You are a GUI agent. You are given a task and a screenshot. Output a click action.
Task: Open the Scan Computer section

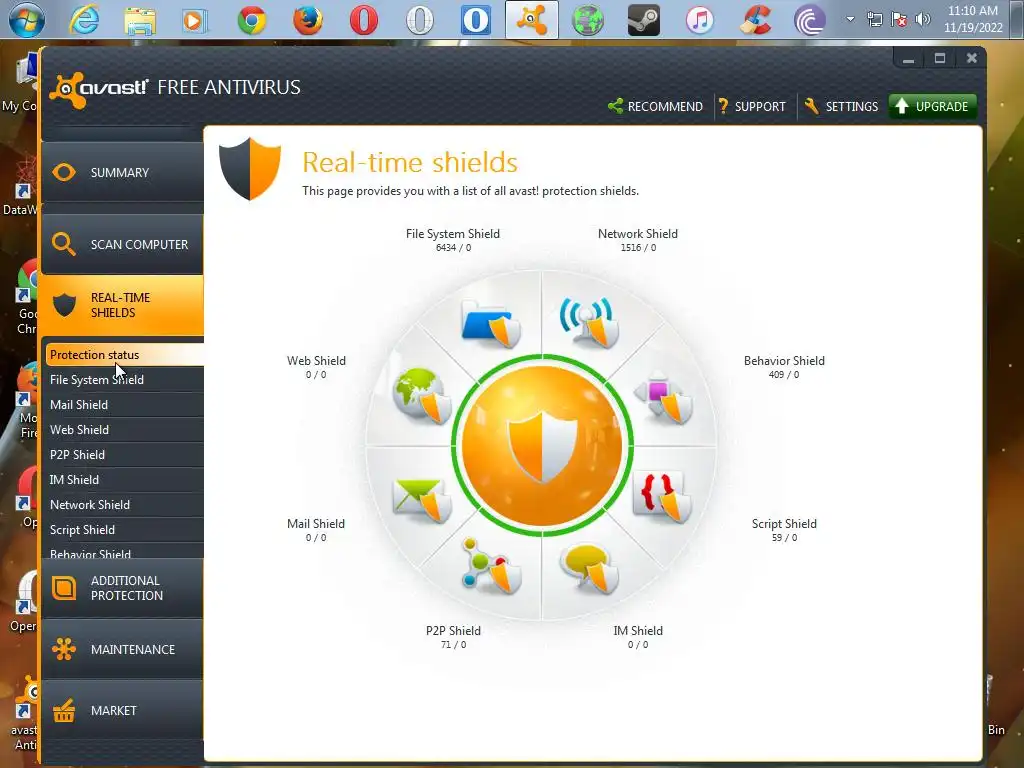coord(122,244)
